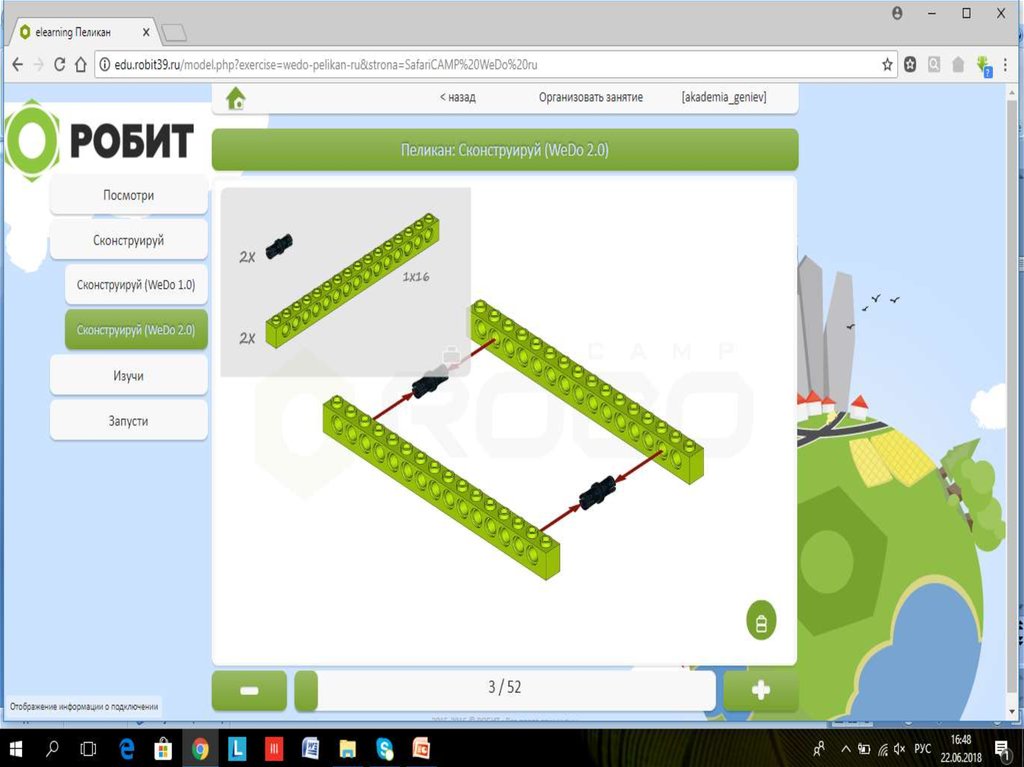Click browser forward arrow
1024x767 pixels.
click(x=39, y=64)
